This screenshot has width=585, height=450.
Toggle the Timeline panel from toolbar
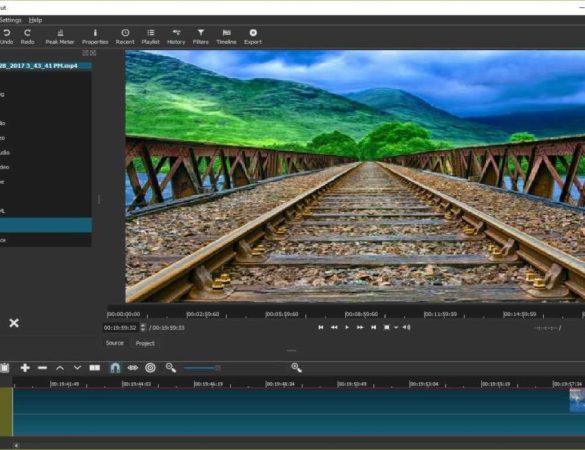[x=226, y=37]
